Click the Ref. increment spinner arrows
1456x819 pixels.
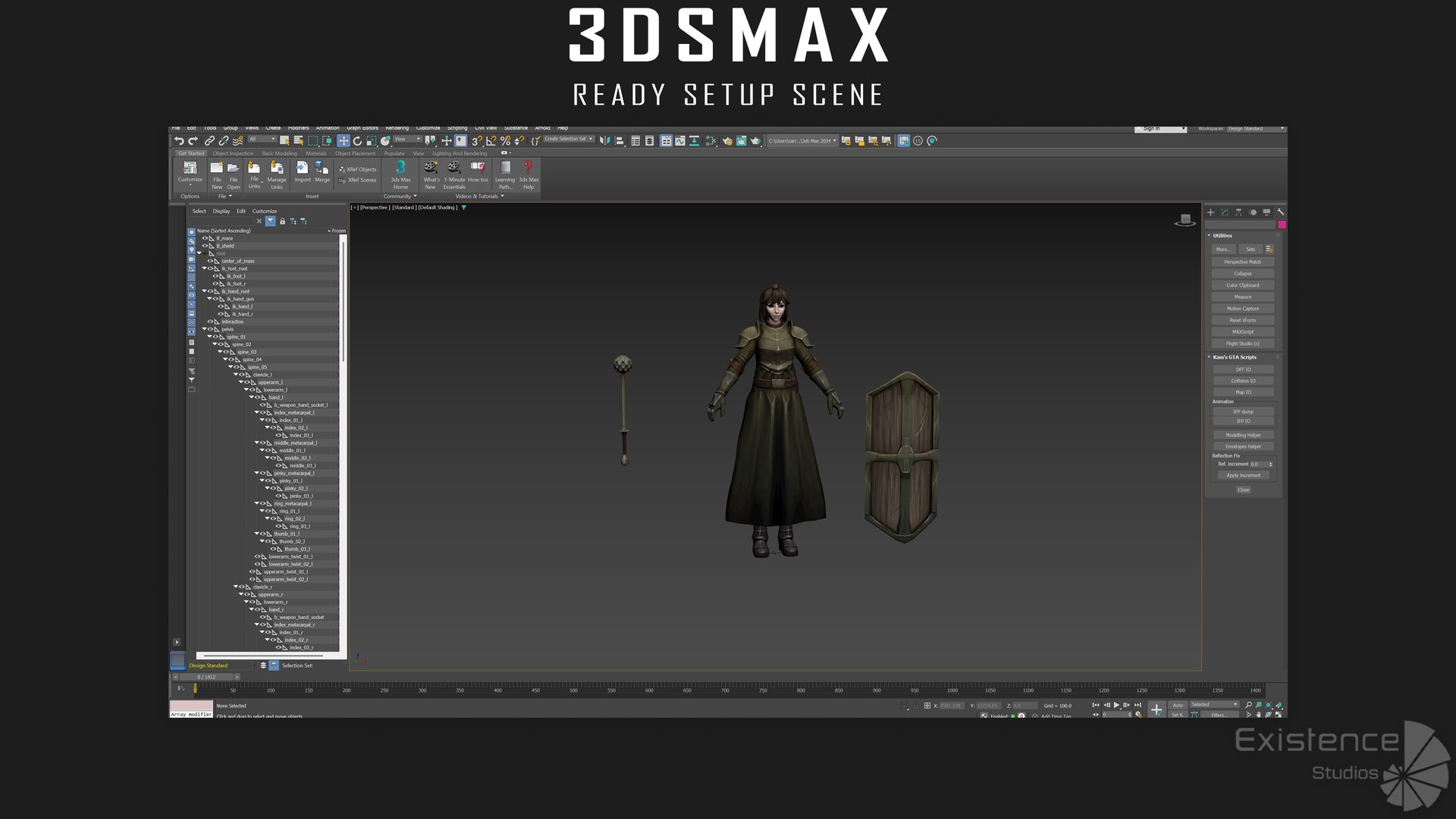click(1270, 464)
